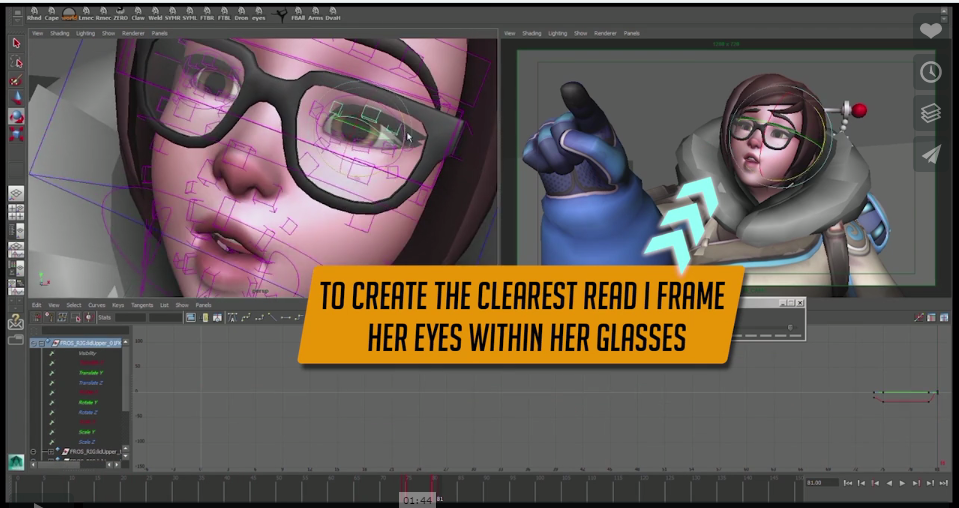This screenshot has width=959, height=508.
Task: Click the FTBR shelf button
Action: [207, 14]
